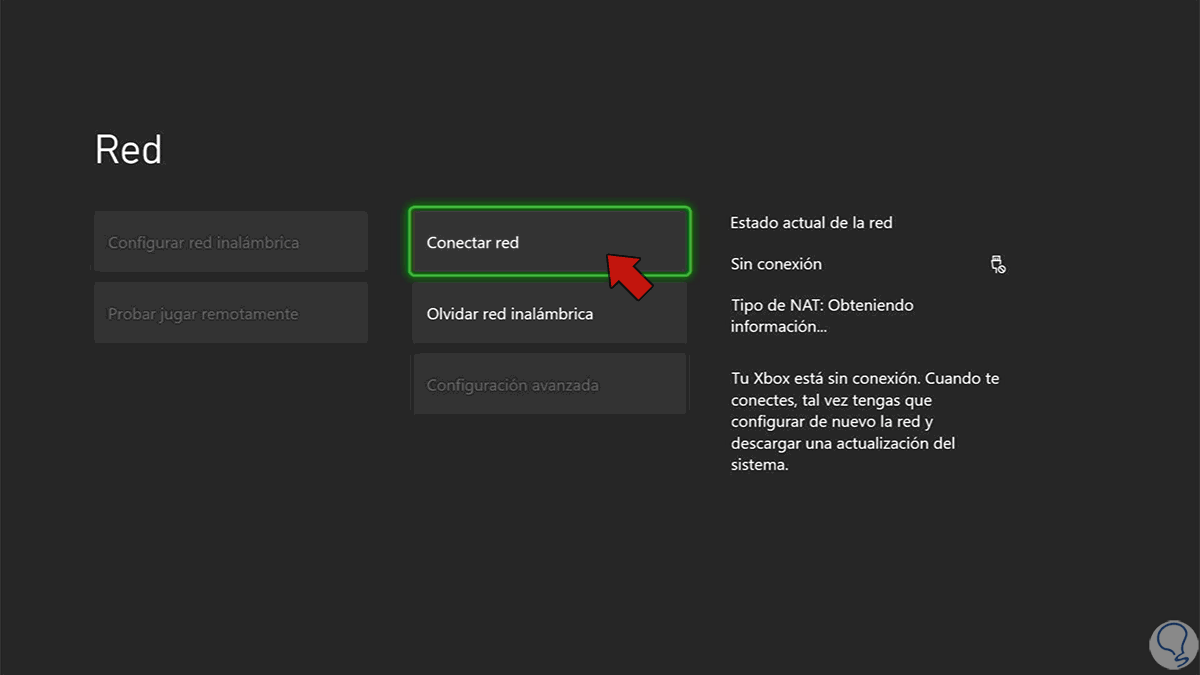Click the network disconnected status icon
1200x675 pixels.
pos(997,265)
